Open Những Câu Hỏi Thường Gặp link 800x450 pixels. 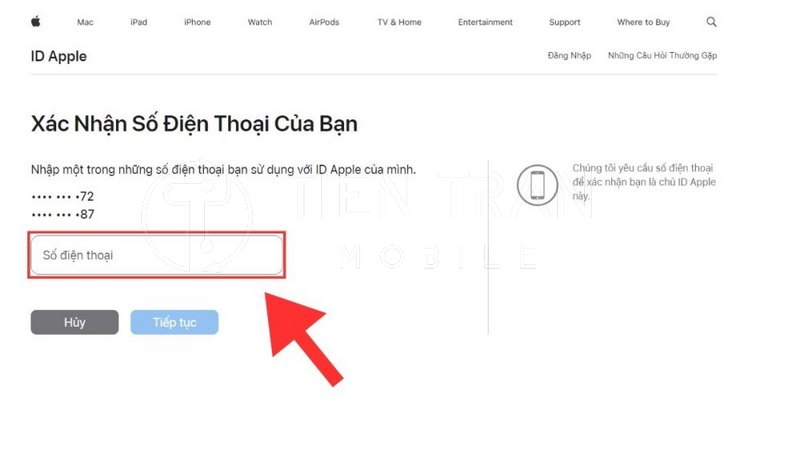coord(662,56)
